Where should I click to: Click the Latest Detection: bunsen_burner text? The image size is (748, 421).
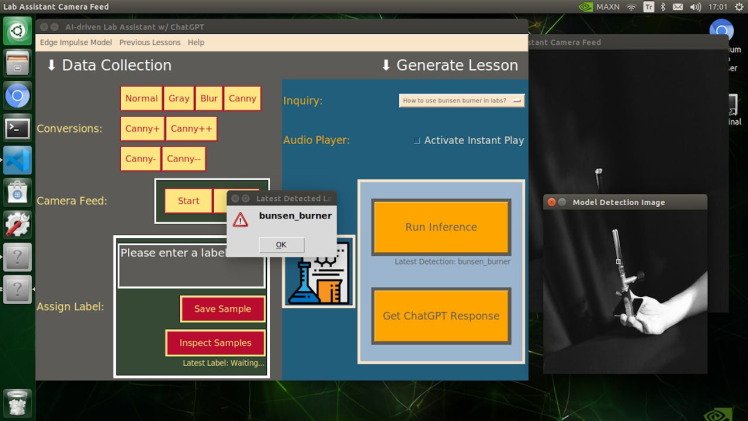click(452, 261)
